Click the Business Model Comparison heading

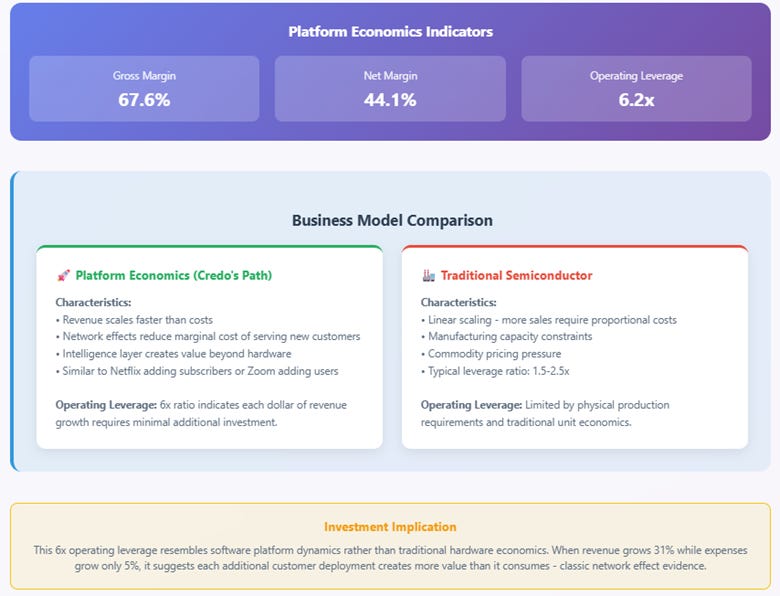click(x=392, y=220)
